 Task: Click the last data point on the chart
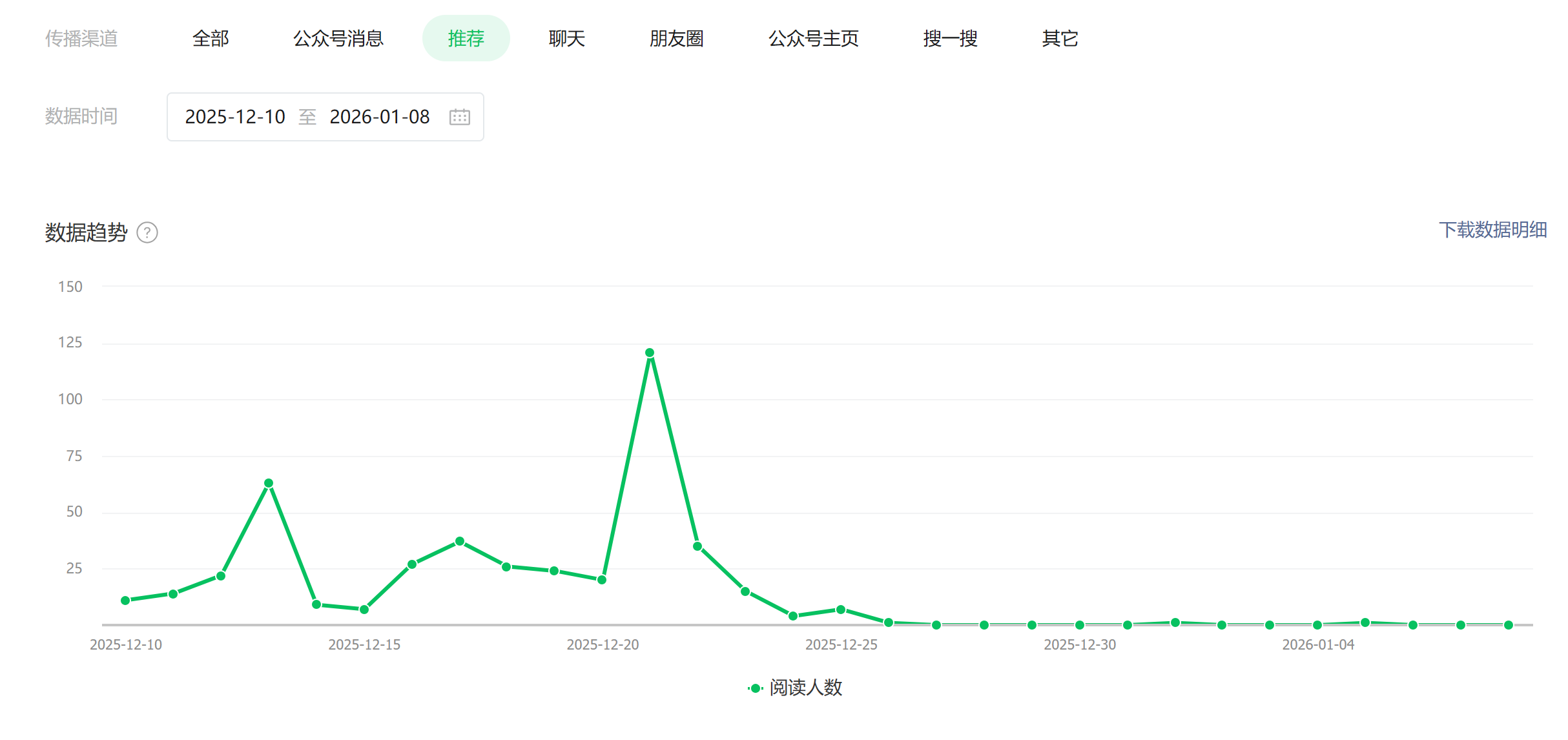click(1509, 625)
